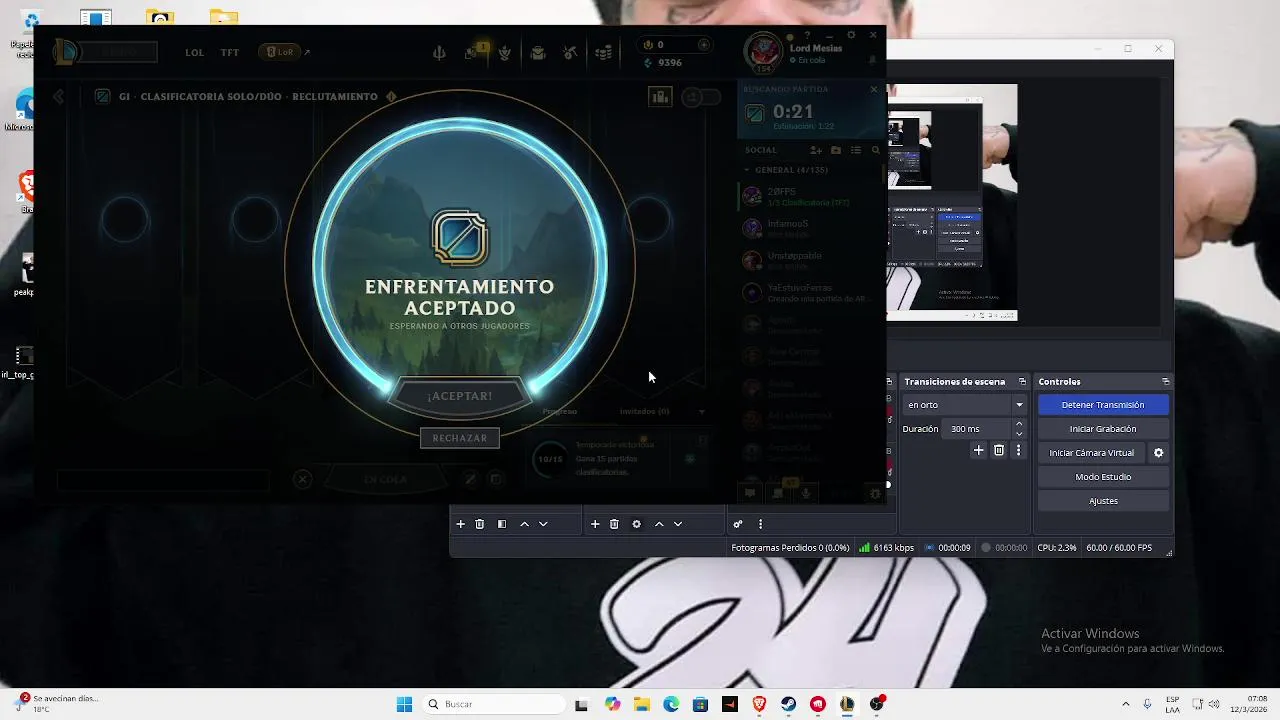
Task: Click the RECHAZAR button
Action: pyautogui.click(x=460, y=438)
